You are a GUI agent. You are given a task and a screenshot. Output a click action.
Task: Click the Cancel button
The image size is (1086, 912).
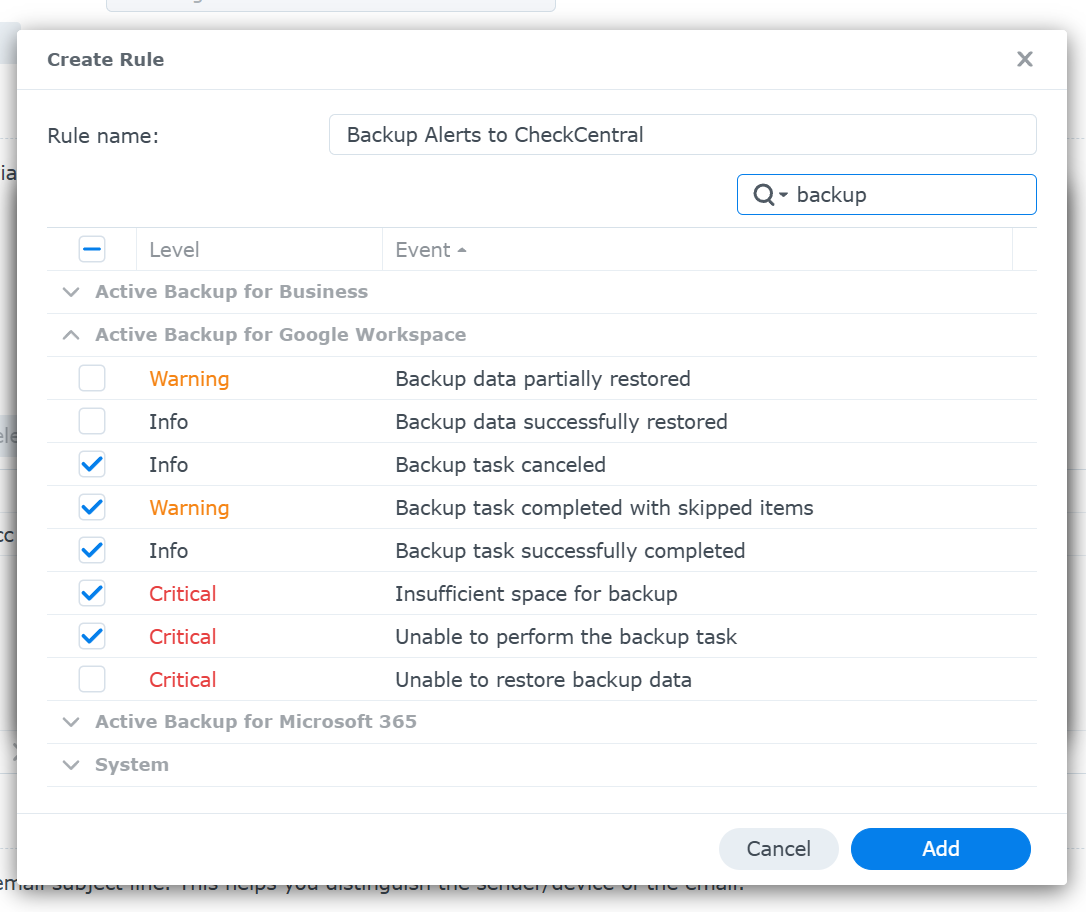pos(778,848)
